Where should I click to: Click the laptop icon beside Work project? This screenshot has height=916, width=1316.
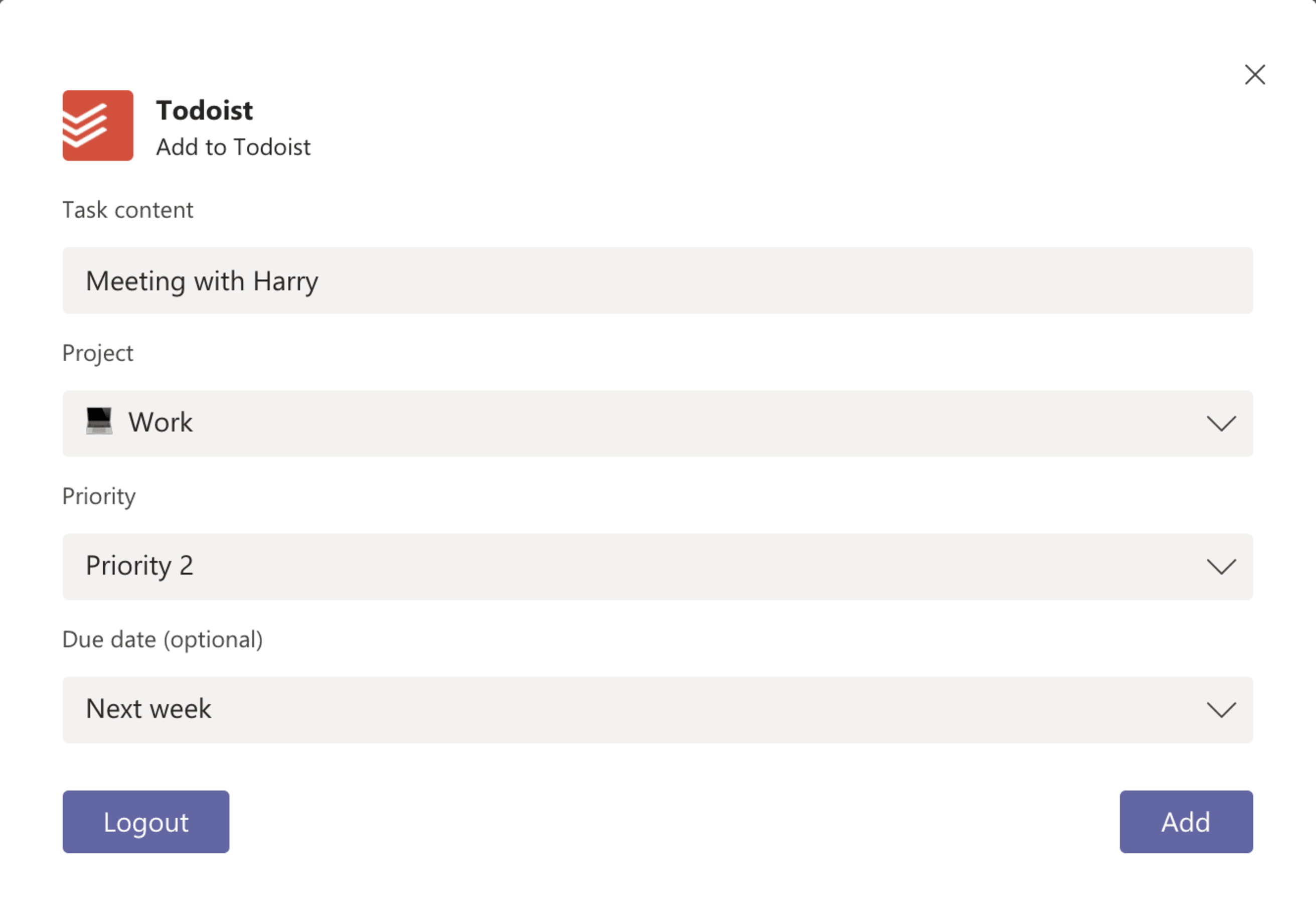[99, 422]
